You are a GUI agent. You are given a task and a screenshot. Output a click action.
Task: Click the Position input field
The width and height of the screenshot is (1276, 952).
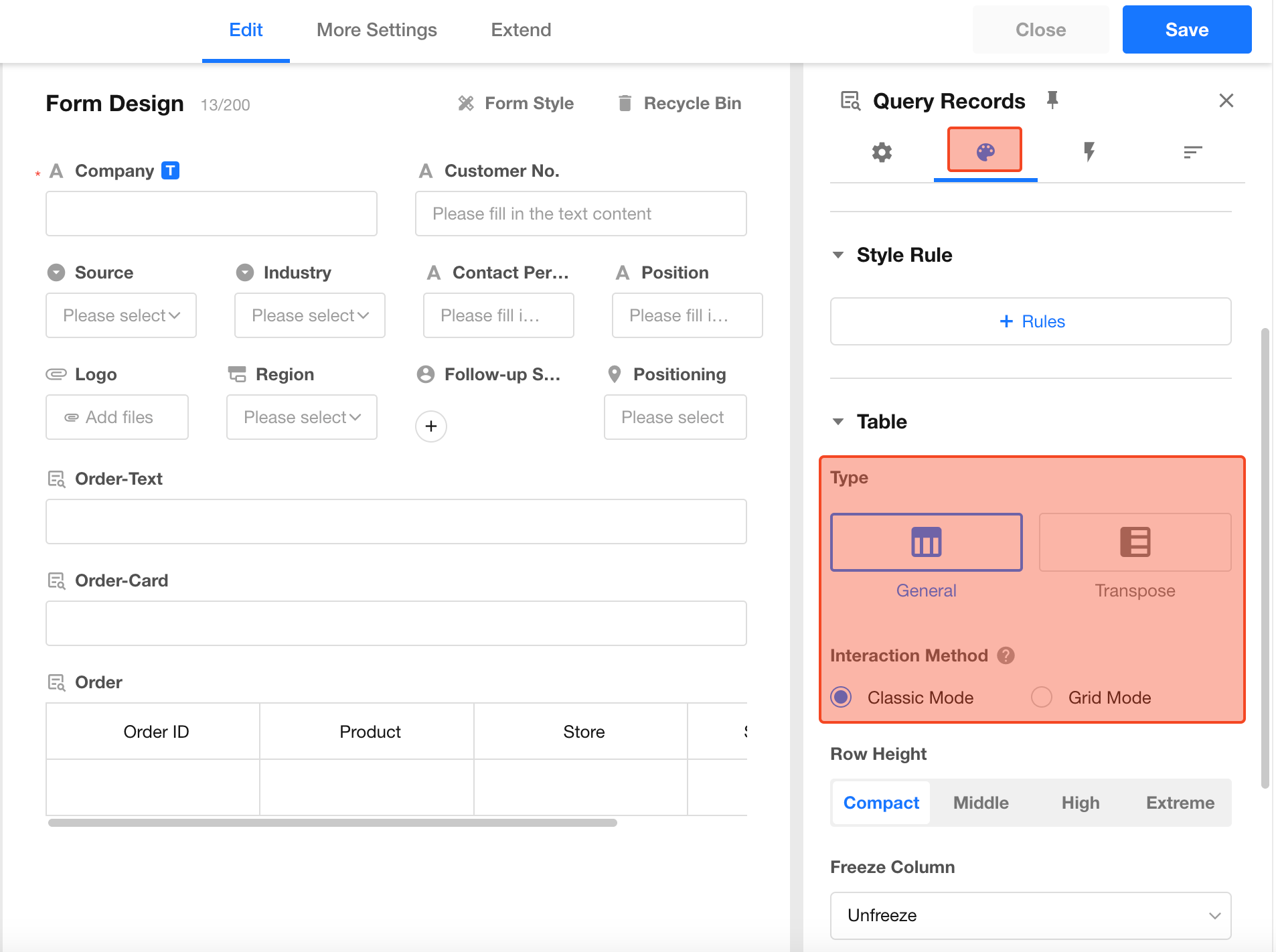click(688, 315)
